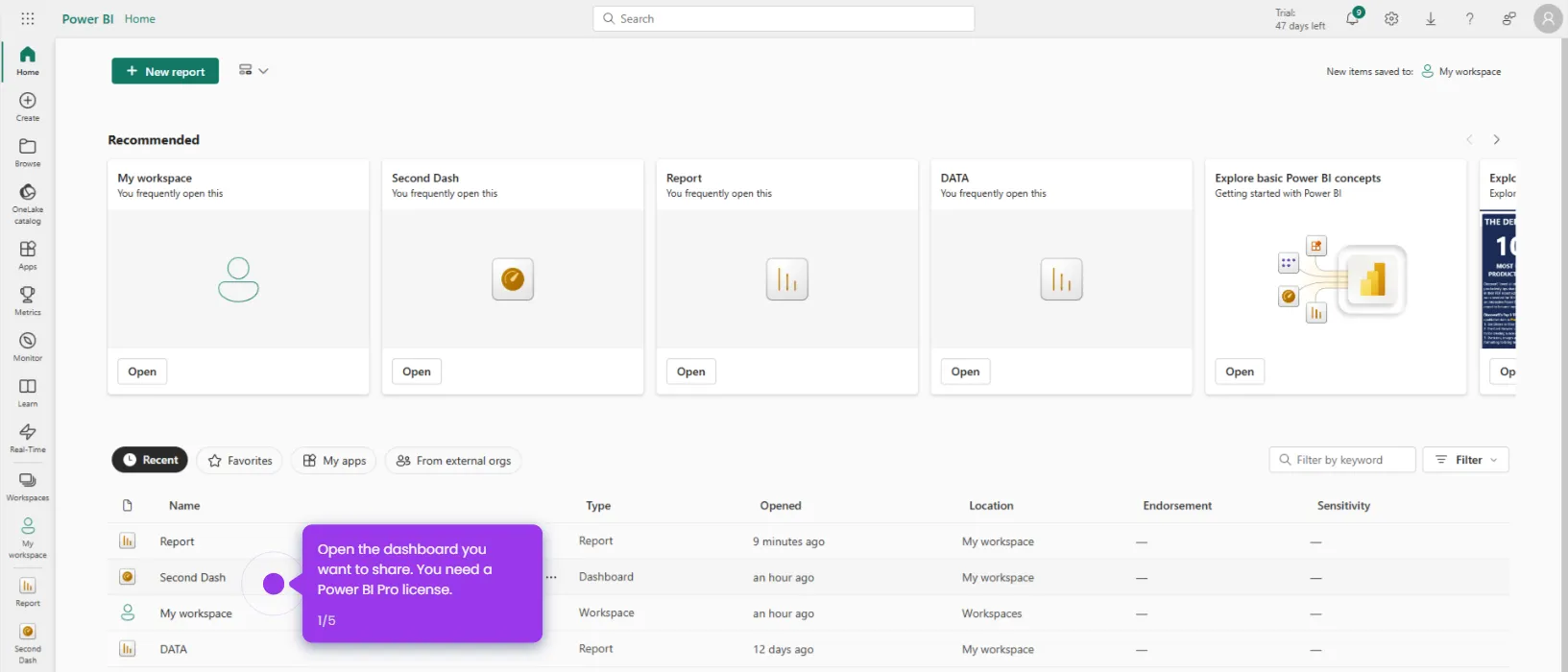Click Home breadcrumb in the header
The height and width of the screenshot is (672, 1568).
point(140,18)
